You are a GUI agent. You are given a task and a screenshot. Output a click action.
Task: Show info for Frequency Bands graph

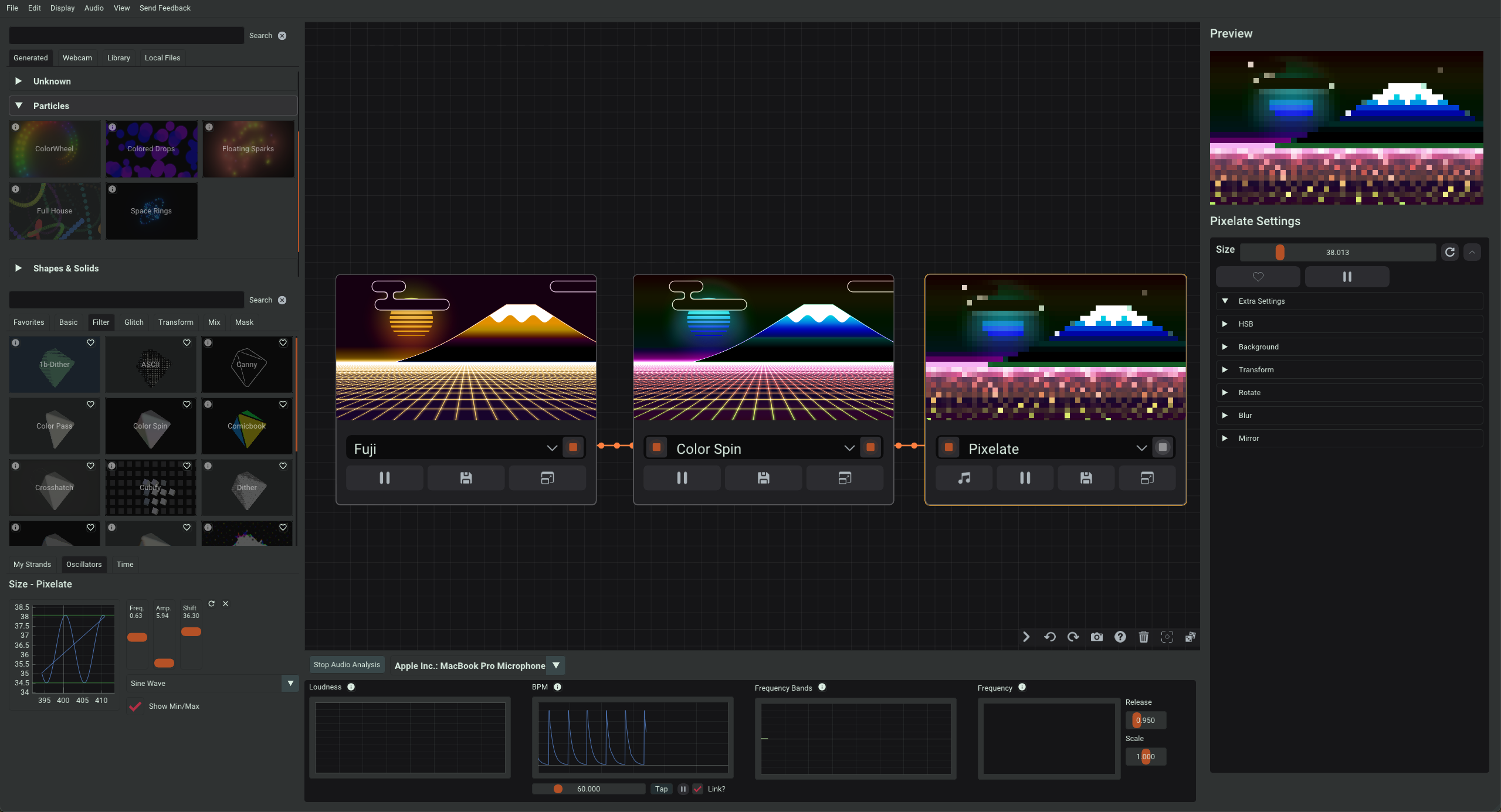822,687
